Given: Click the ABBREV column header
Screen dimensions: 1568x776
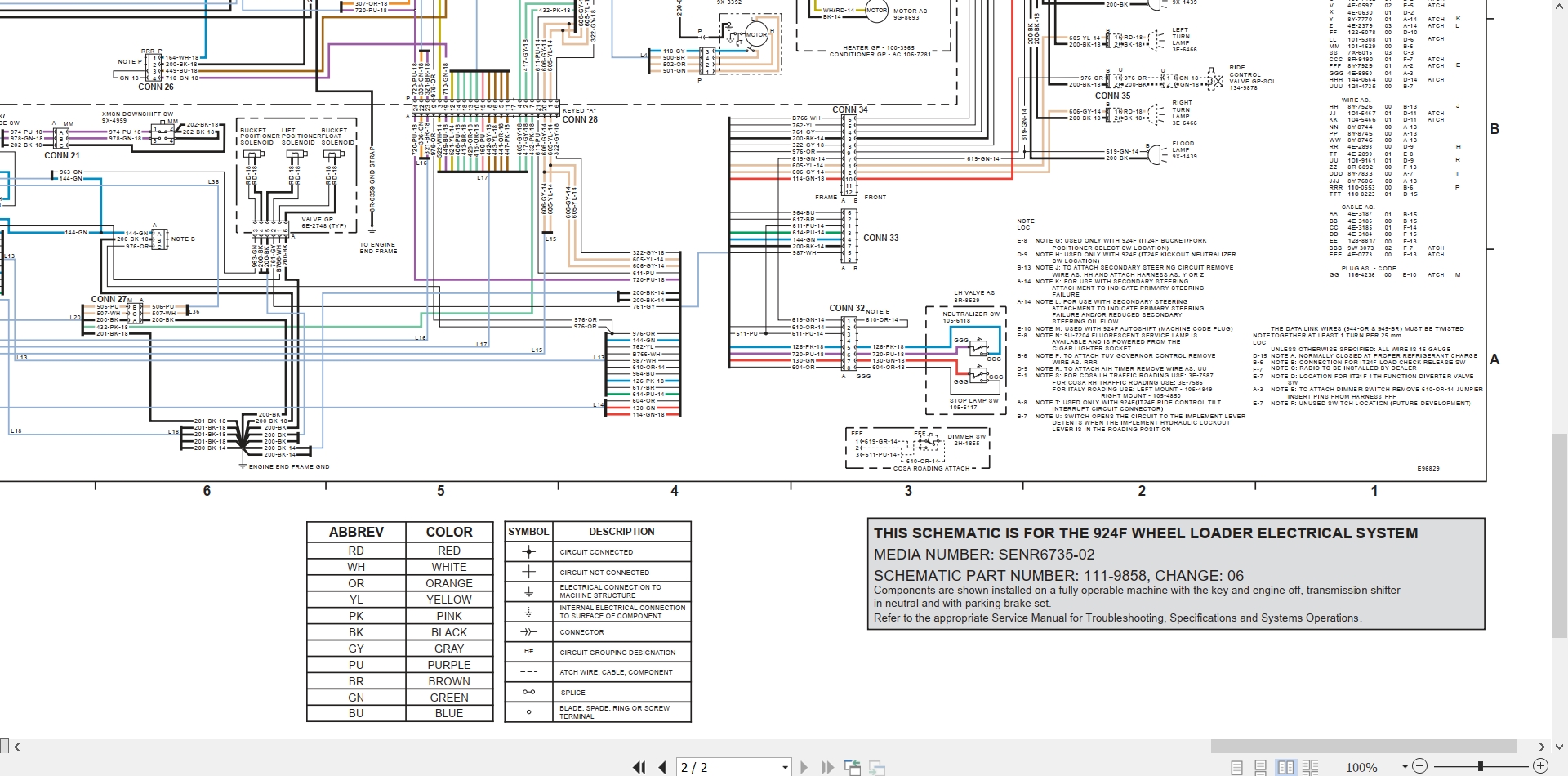Looking at the screenshot, I should 356,532.
